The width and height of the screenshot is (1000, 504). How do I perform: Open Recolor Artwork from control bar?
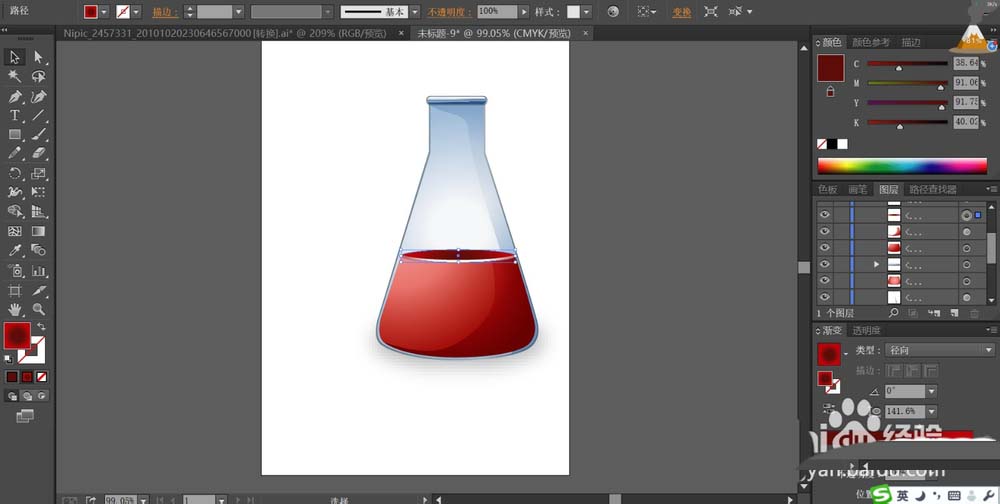[x=613, y=11]
